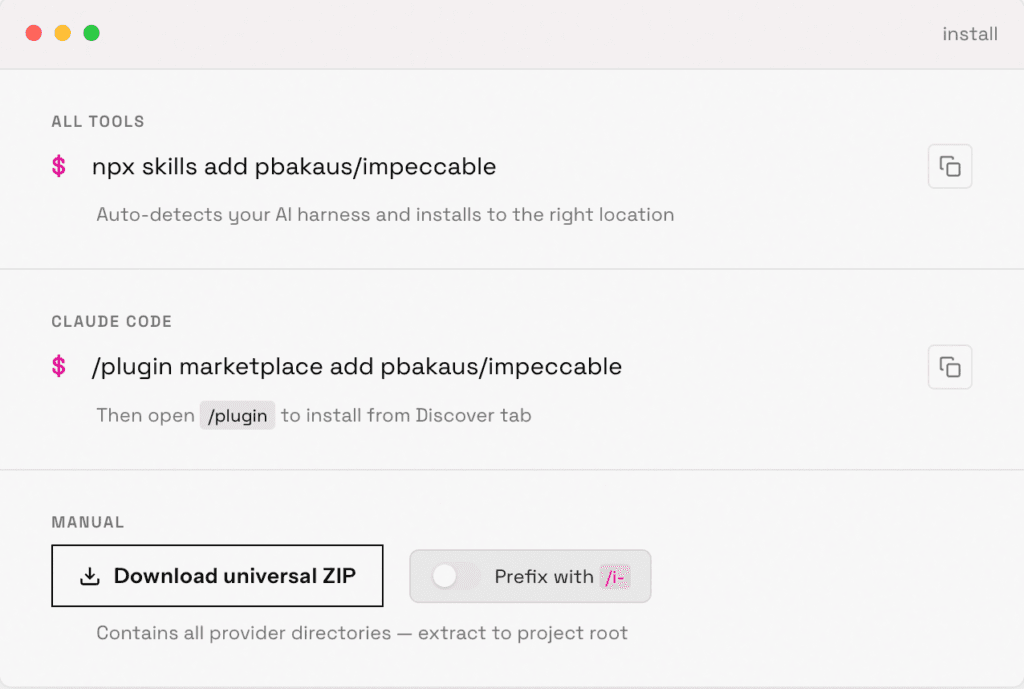Image resolution: width=1024 pixels, height=689 pixels.
Task: Click the install title in window header
Action: pyautogui.click(x=970, y=34)
